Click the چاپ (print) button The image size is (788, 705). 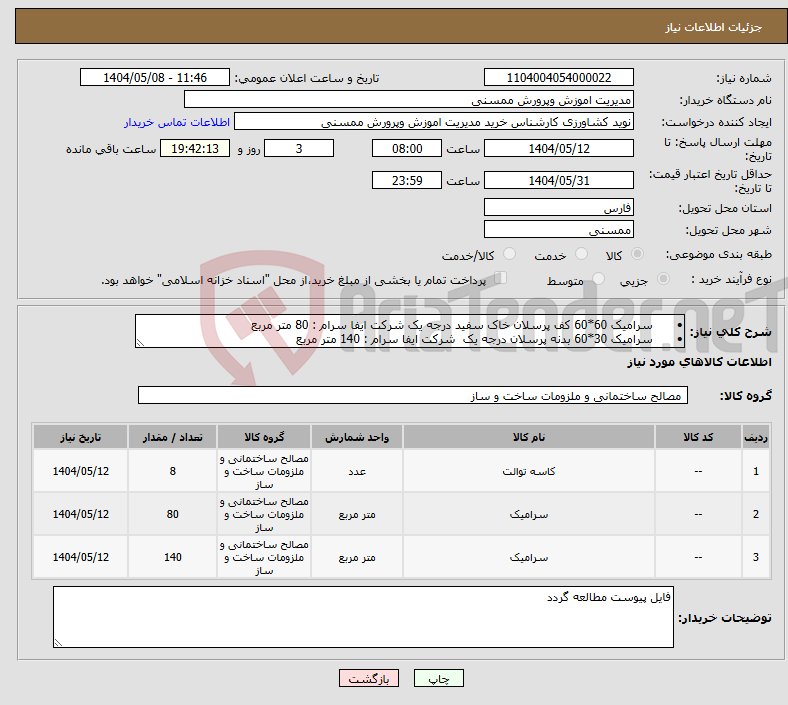[x=438, y=678]
